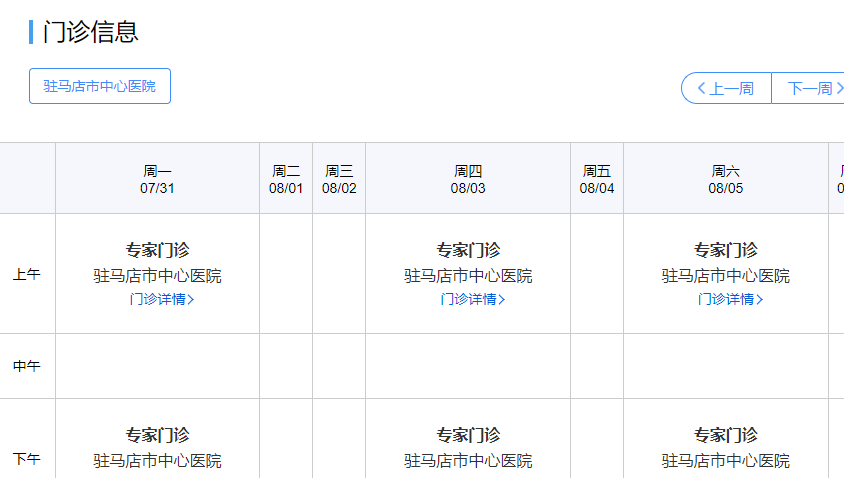
Task: Click 专家门诊 in Saturday morning slot
Action: [726, 250]
